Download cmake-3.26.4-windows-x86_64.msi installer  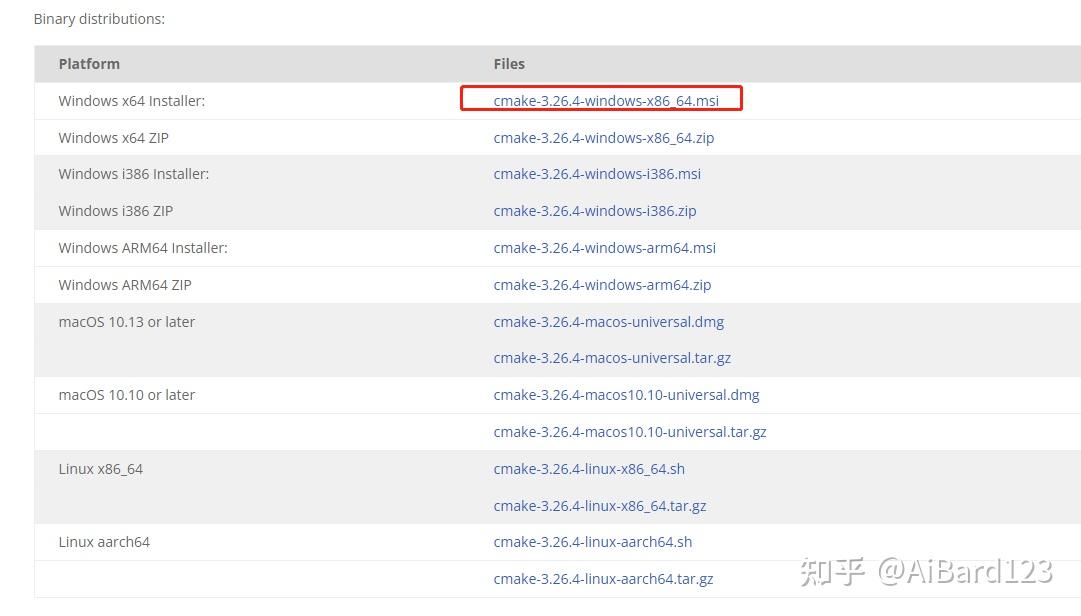pos(606,101)
